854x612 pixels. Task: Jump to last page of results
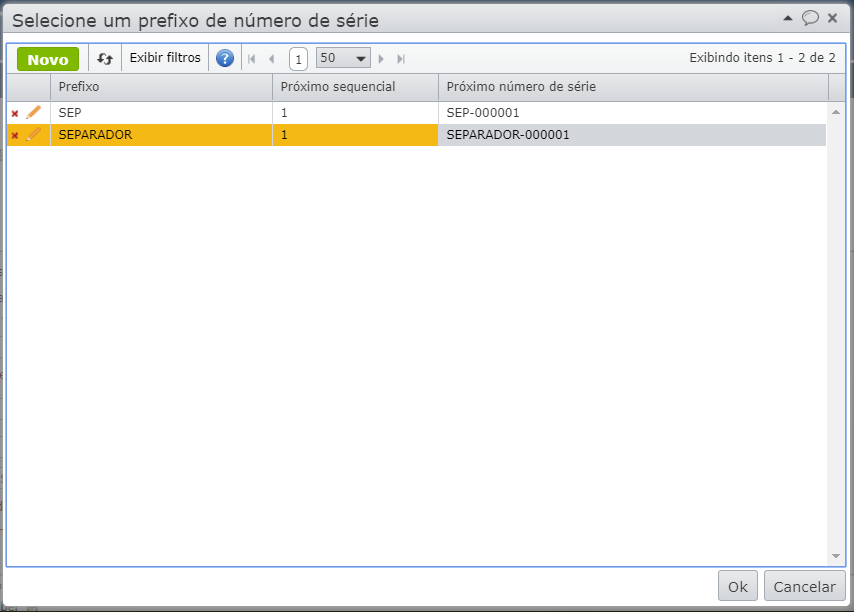pyautogui.click(x=401, y=59)
